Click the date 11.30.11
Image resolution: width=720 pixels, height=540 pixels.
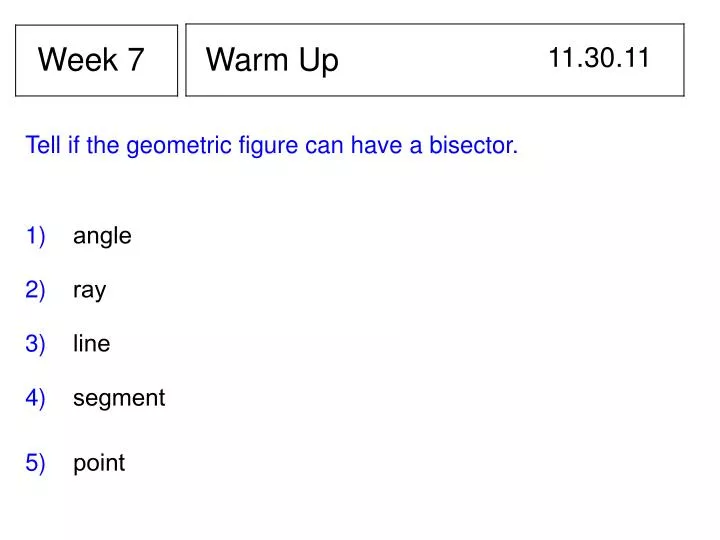point(599,58)
